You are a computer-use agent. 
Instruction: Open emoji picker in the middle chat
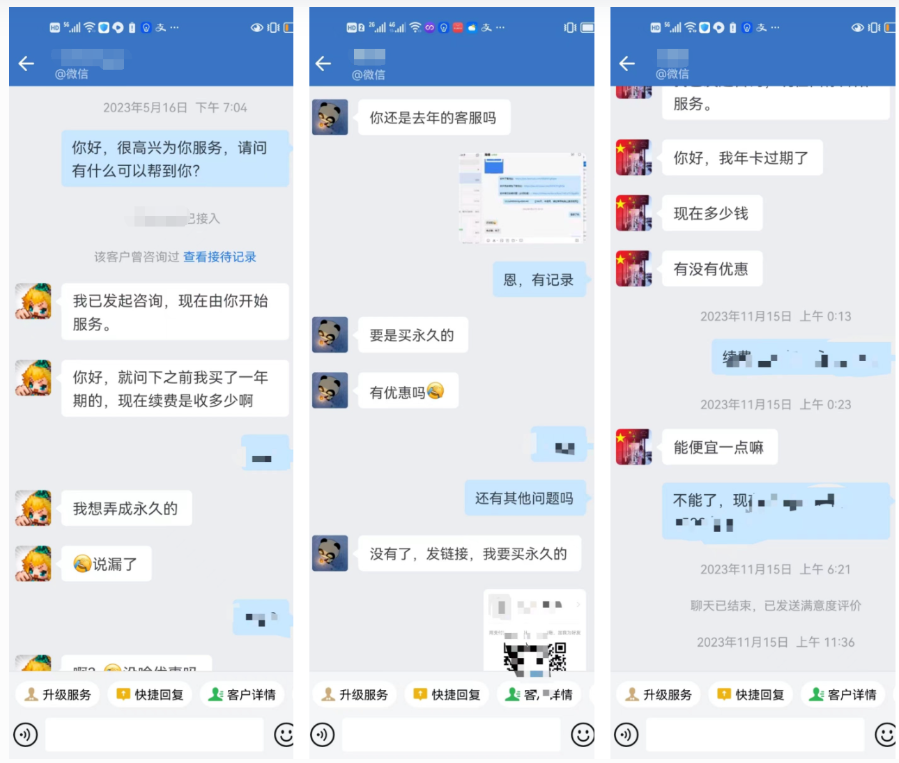[583, 734]
